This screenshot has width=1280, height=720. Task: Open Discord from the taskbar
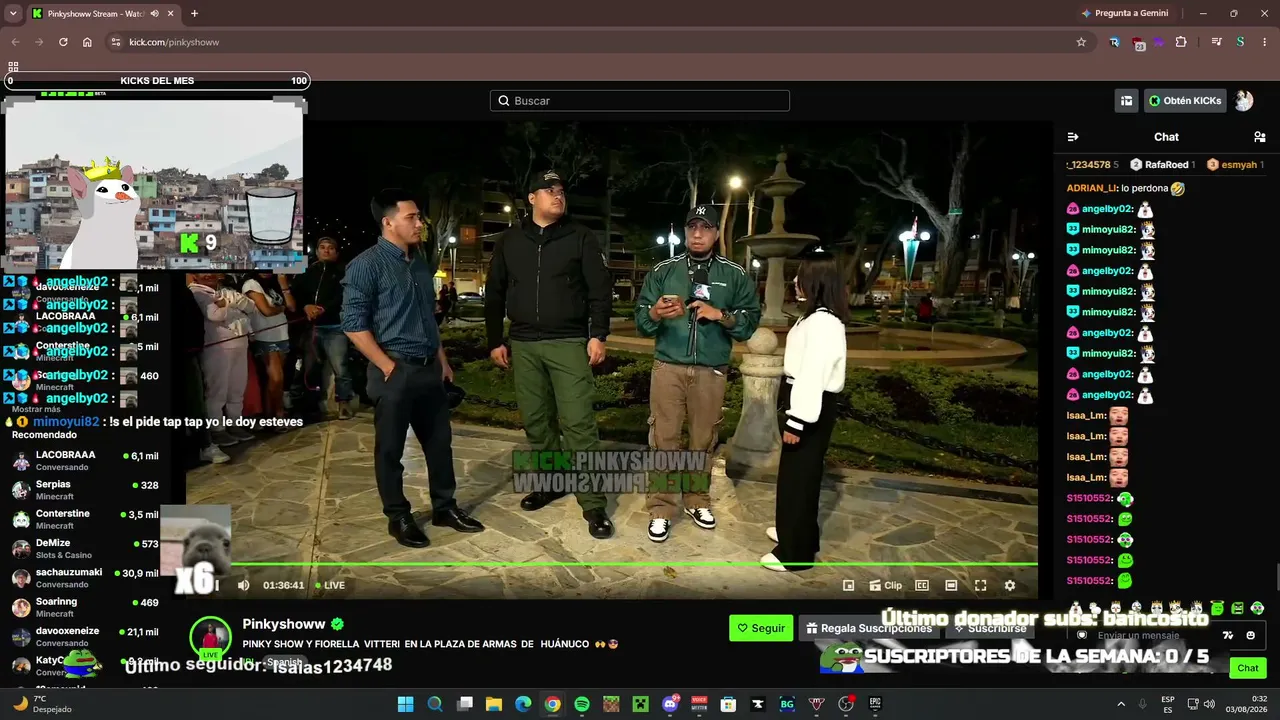tap(670, 704)
